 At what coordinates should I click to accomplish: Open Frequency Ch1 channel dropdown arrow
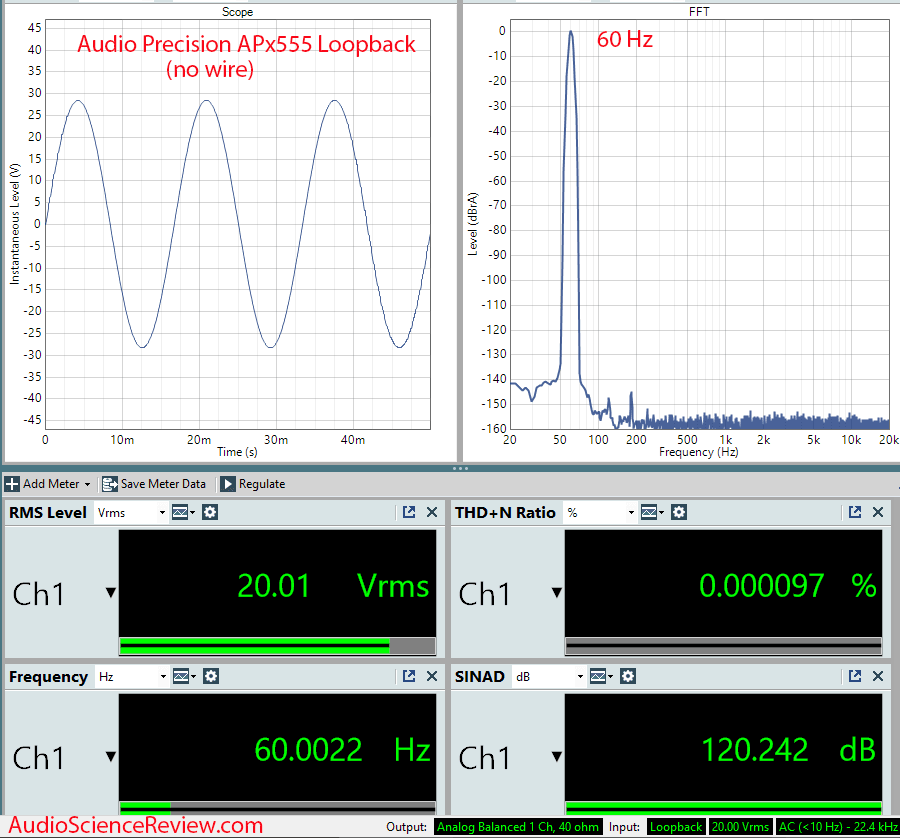111,756
